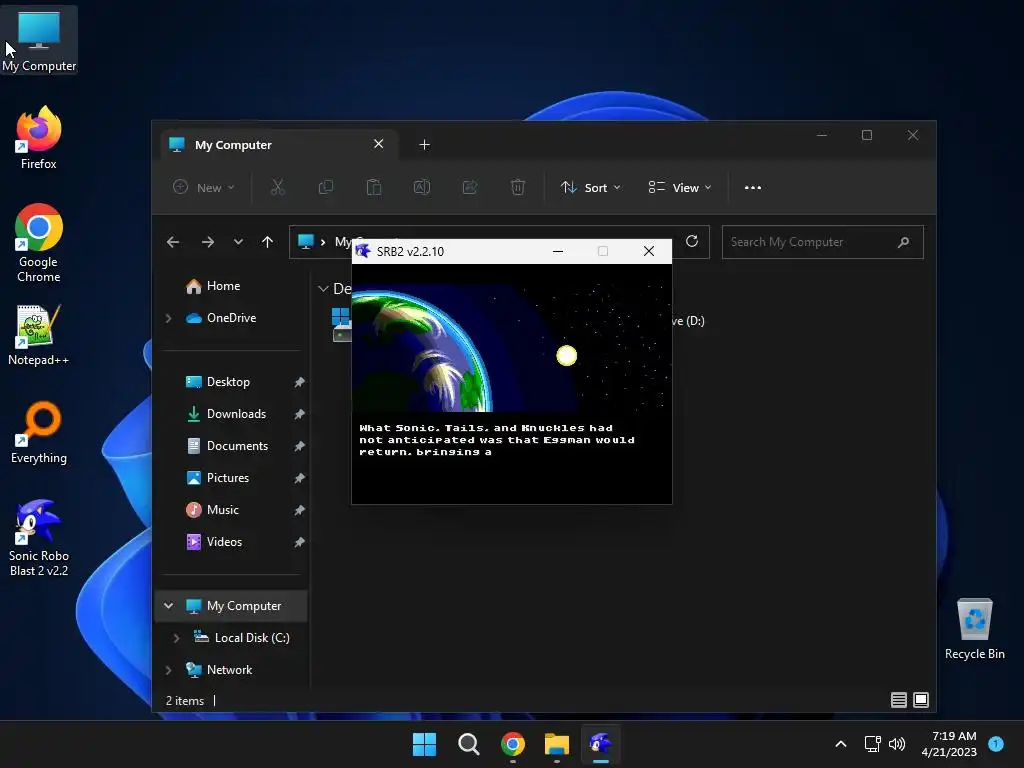Switch to details view in Explorer status bar
Image resolution: width=1024 pixels, height=768 pixels.
pyautogui.click(x=899, y=700)
